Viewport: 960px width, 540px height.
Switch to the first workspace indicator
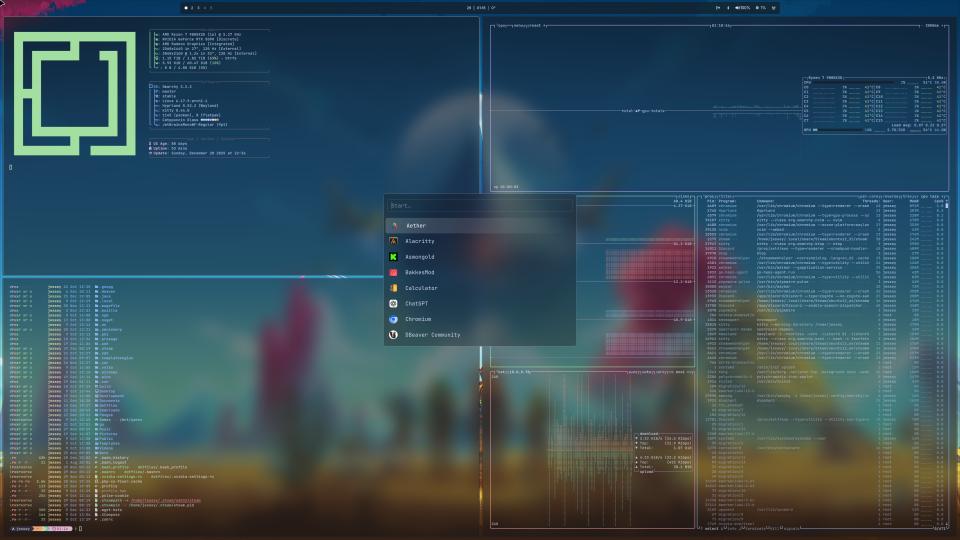coord(190,8)
